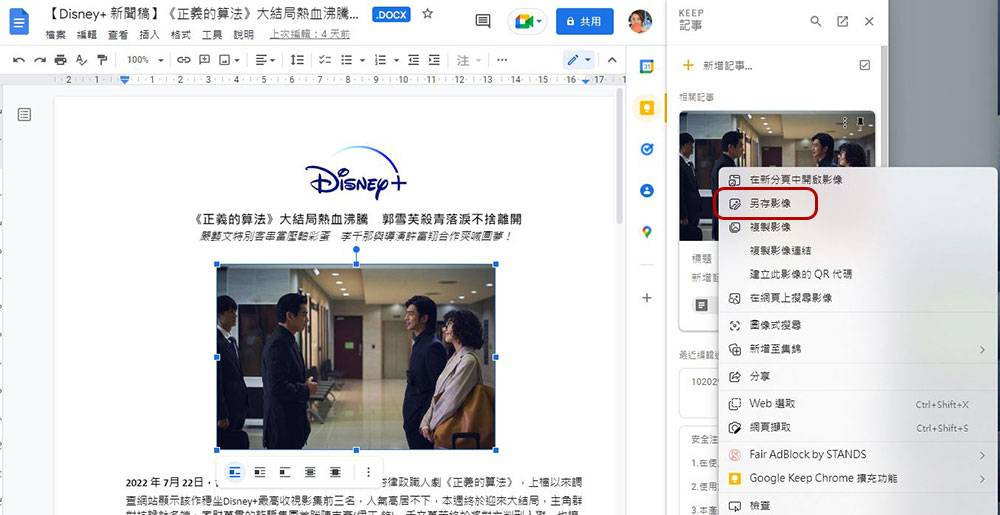Screen dimensions: 1000x515
Task: Click the Google Tasks sidebar icon
Action: click(647, 149)
